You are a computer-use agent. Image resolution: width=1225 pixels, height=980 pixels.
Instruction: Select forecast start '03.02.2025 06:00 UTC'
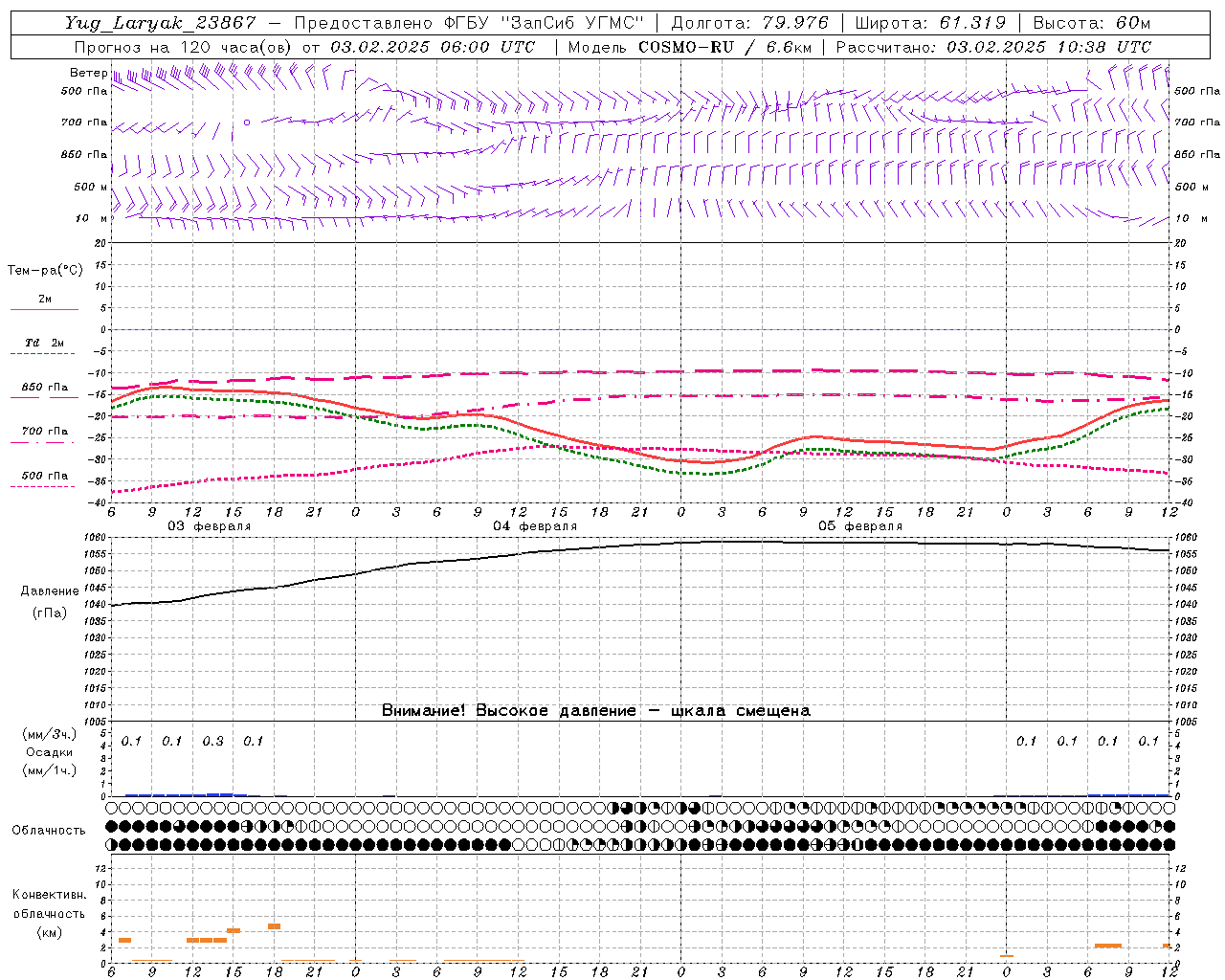pyautogui.click(x=433, y=47)
